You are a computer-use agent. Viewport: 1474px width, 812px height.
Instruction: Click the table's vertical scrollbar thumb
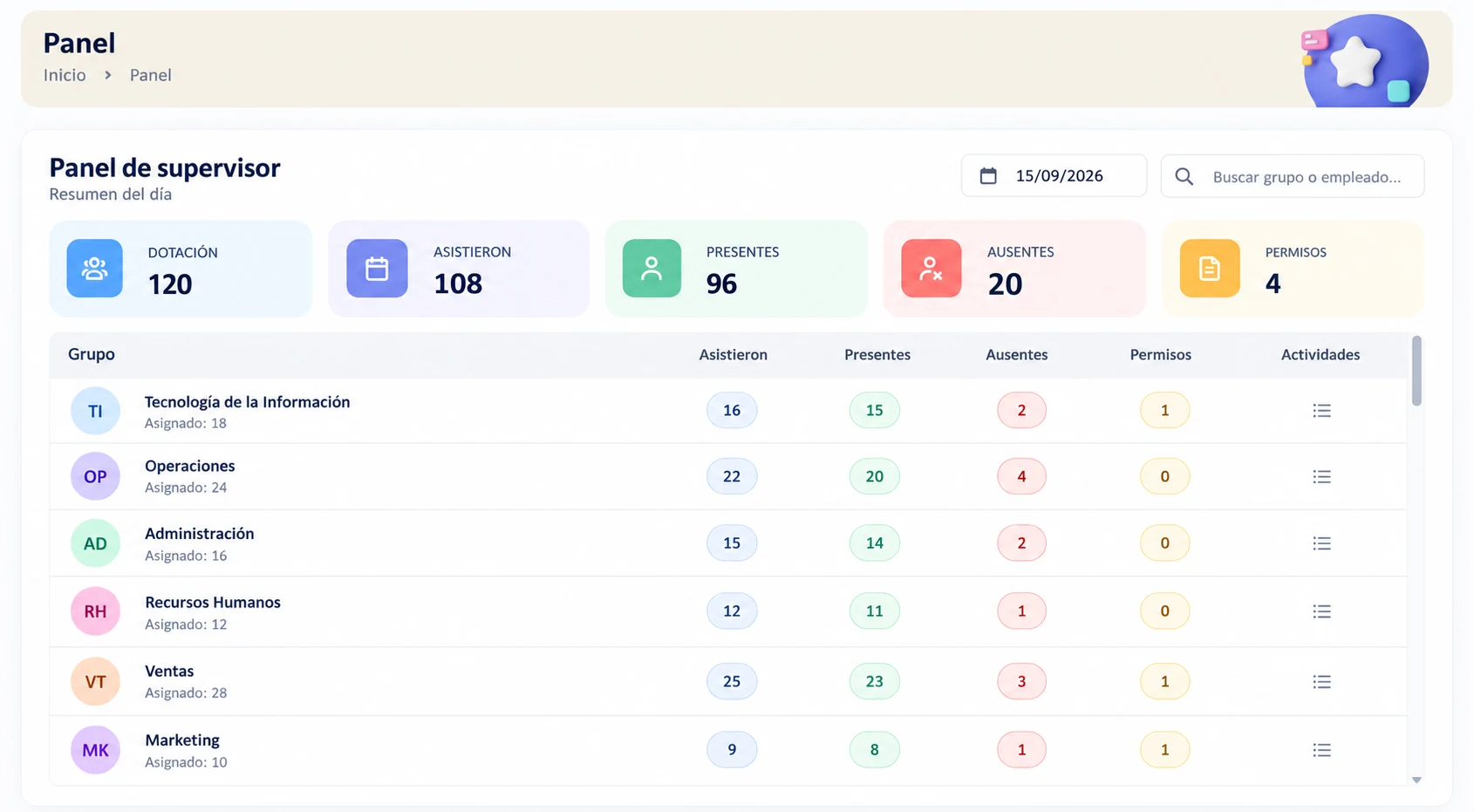click(x=1416, y=371)
